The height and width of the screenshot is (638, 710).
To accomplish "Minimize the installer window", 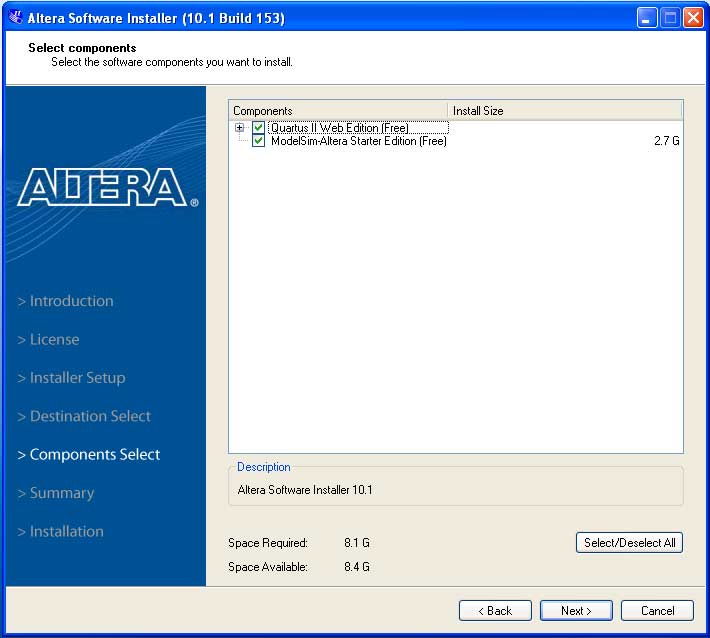I will coord(648,18).
